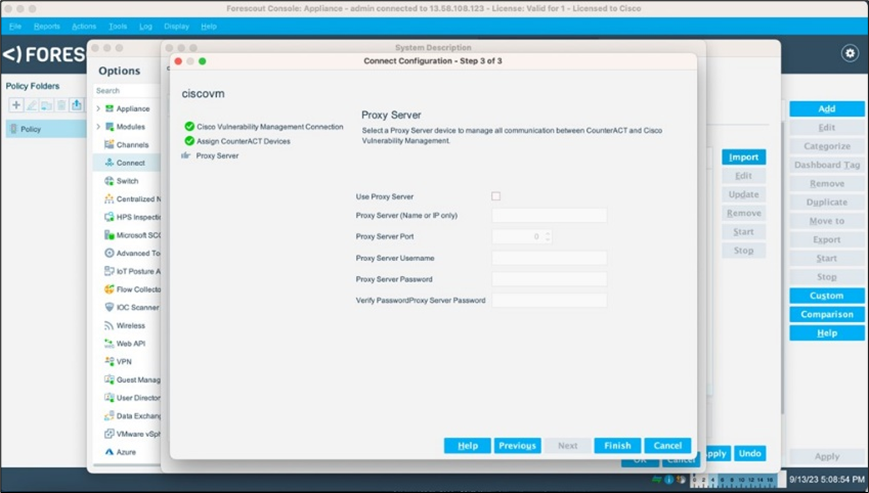Open the VMware vSphere icon

[x=109, y=434]
